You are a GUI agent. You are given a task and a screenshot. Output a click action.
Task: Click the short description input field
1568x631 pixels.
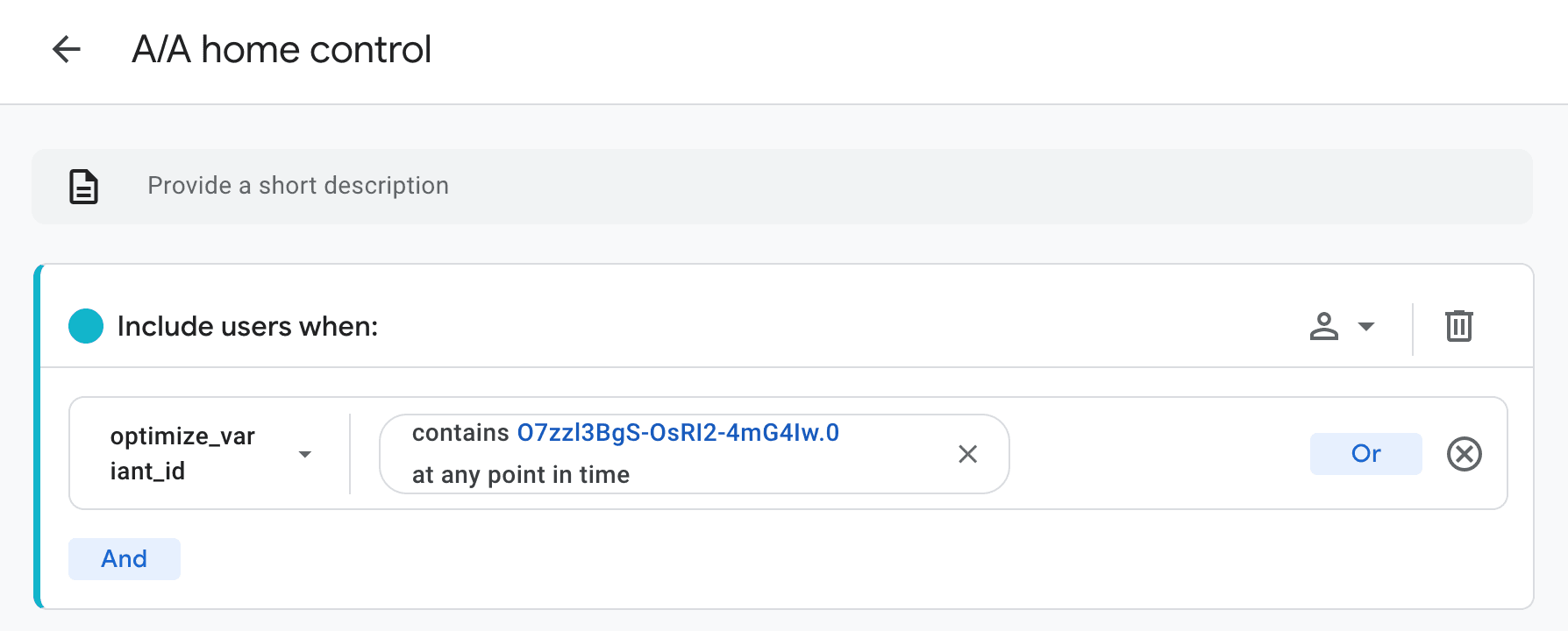[782, 187]
